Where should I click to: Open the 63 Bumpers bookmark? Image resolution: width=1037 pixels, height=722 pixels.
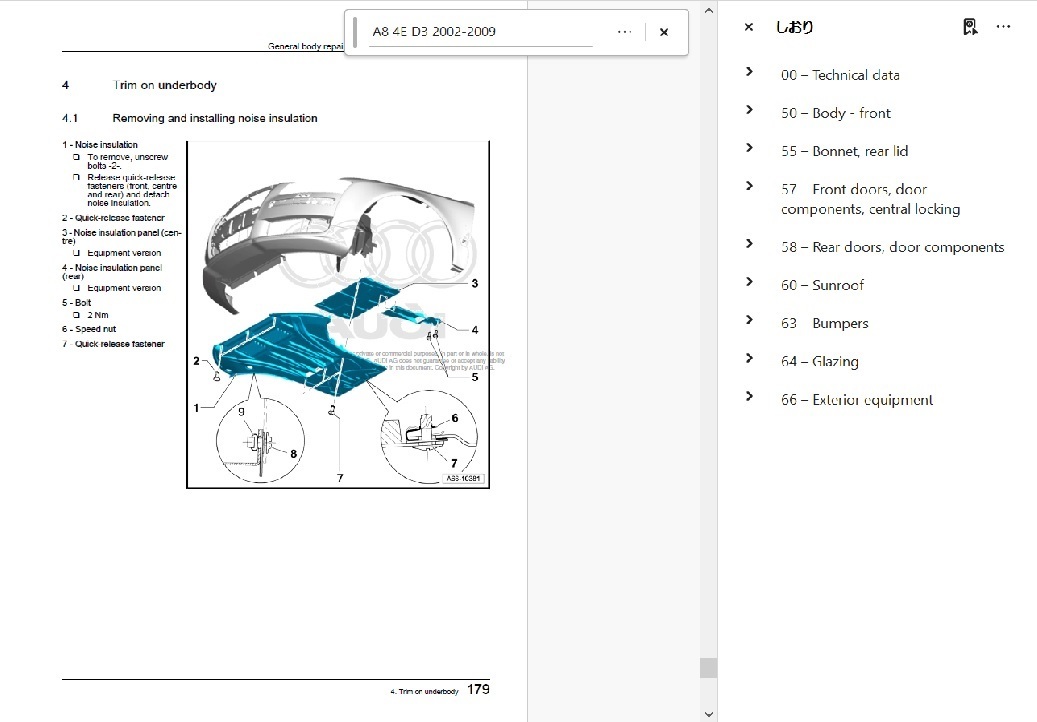pyautogui.click(x=825, y=323)
